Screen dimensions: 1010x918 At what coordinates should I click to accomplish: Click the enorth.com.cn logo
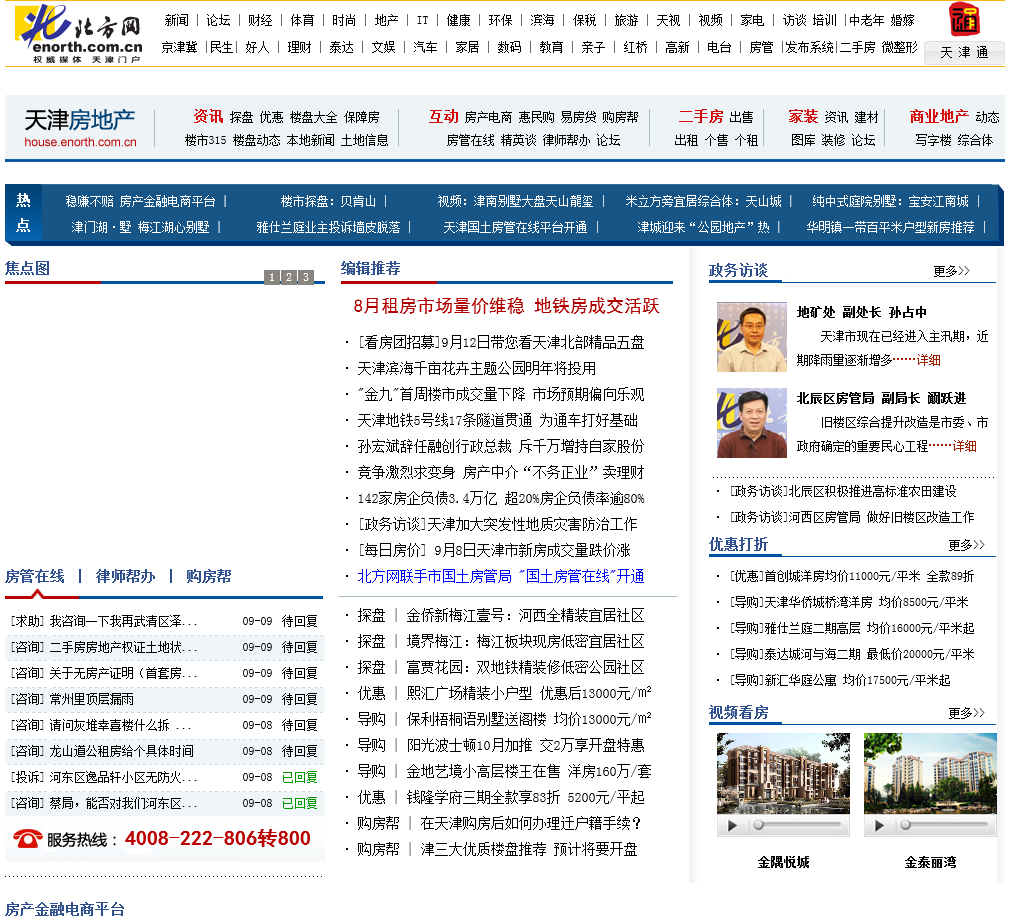[79, 33]
